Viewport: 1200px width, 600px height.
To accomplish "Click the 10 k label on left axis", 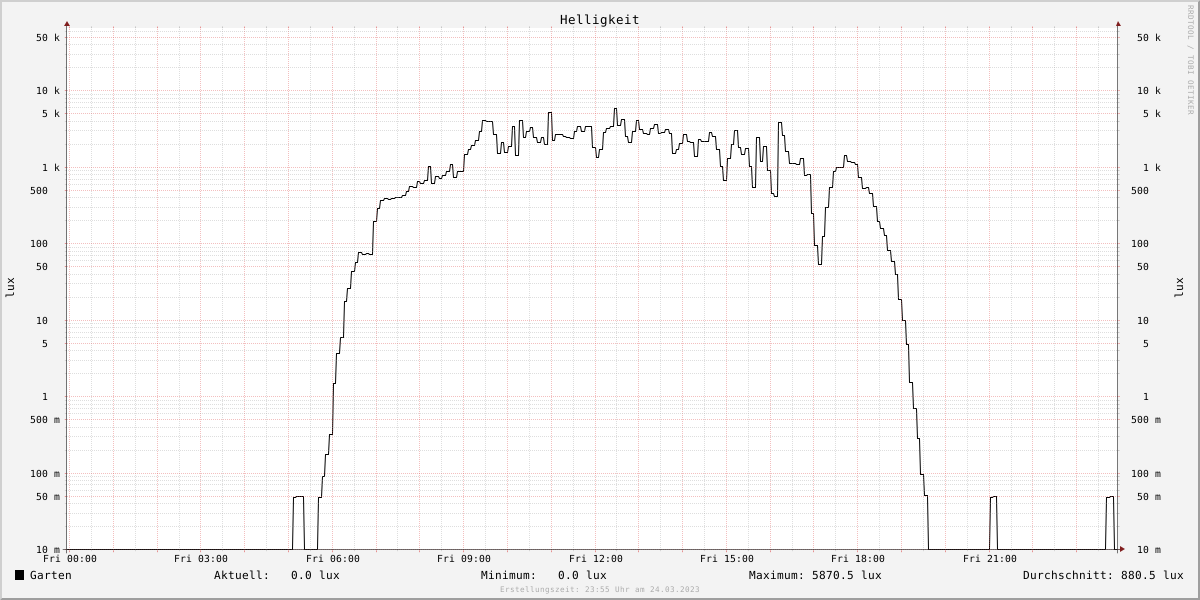I will coord(48,91).
